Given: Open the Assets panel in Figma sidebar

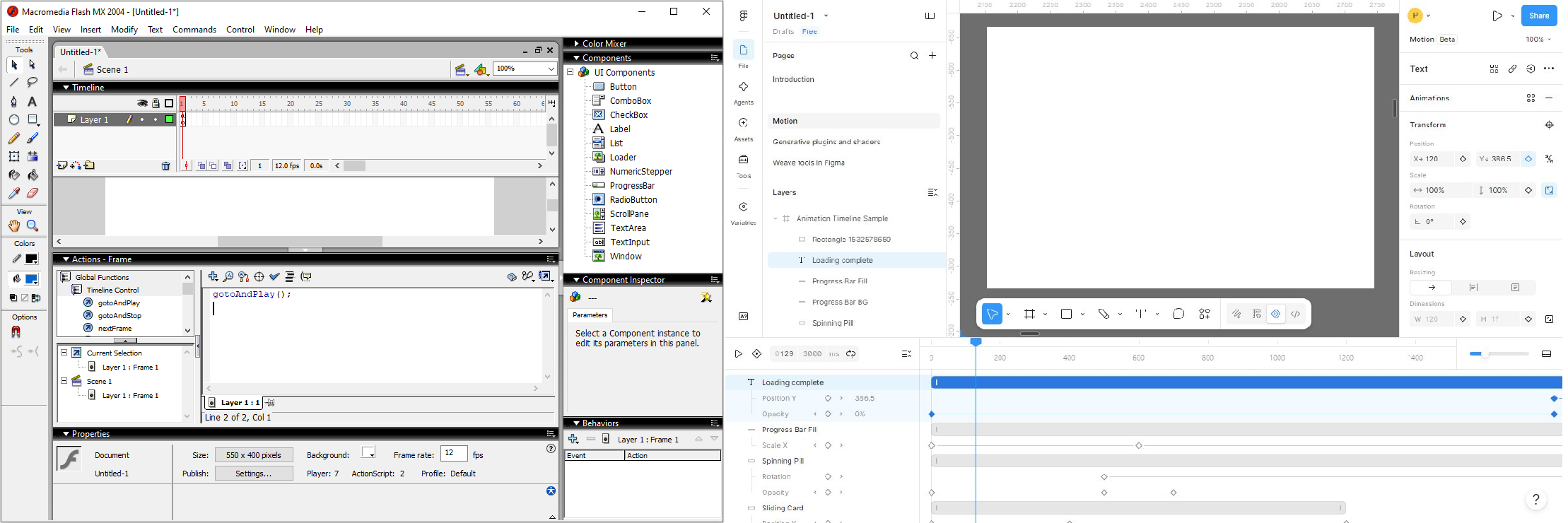Looking at the screenshot, I should [x=743, y=129].
